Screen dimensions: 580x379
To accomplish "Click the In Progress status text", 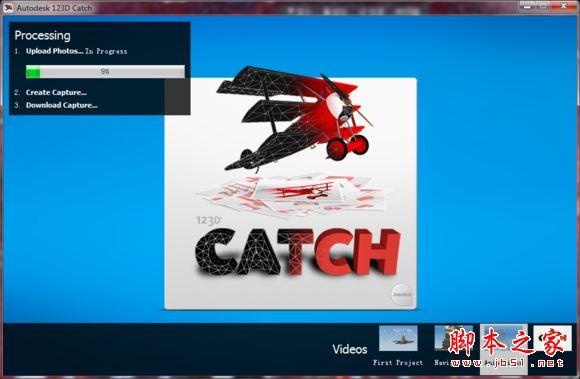I will 106,51.
